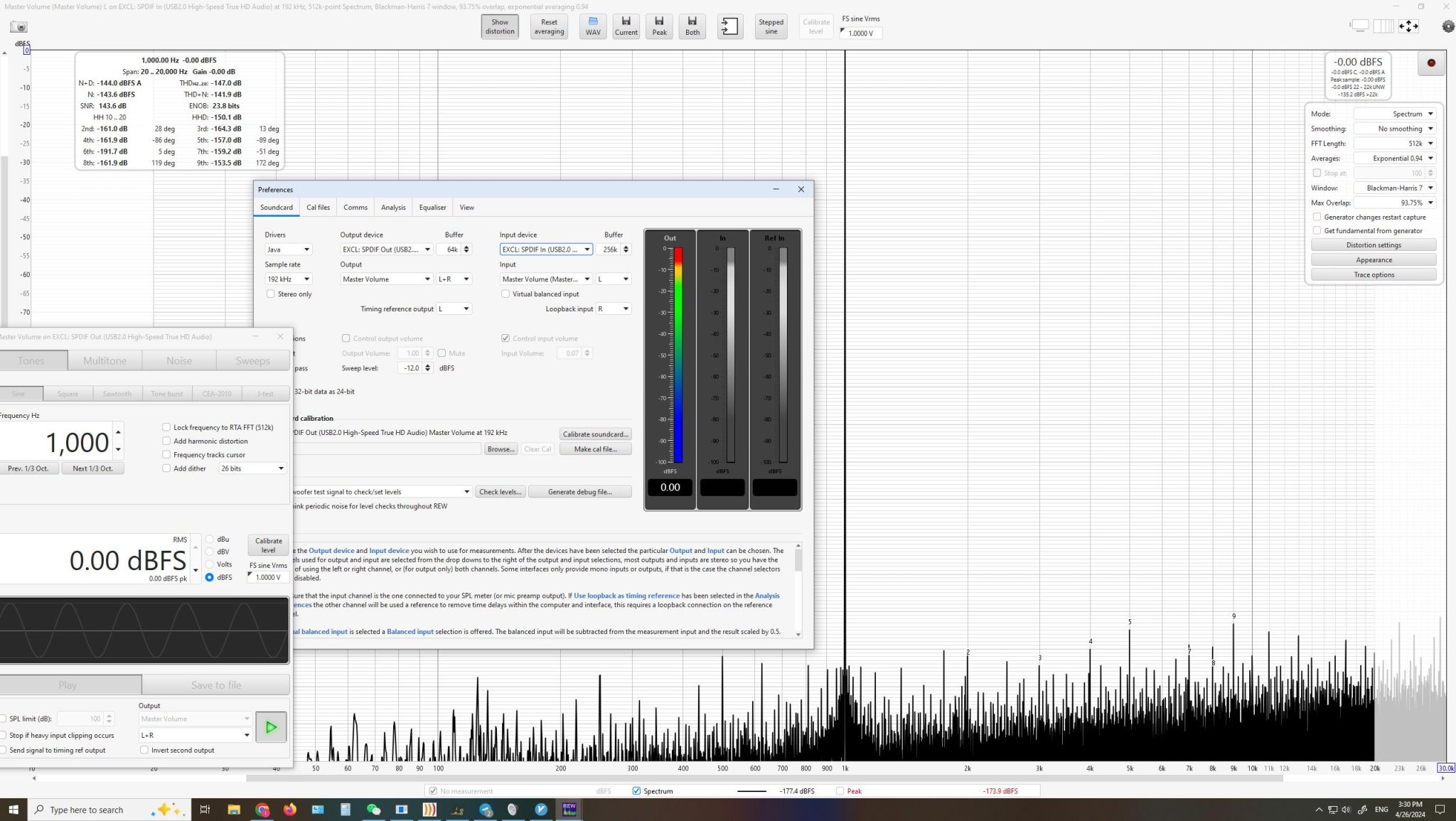Viewport: 1456px width, 821px height.
Task: Open the dither 26 bits dropdown
Action: pyautogui.click(x=252, y=468)
